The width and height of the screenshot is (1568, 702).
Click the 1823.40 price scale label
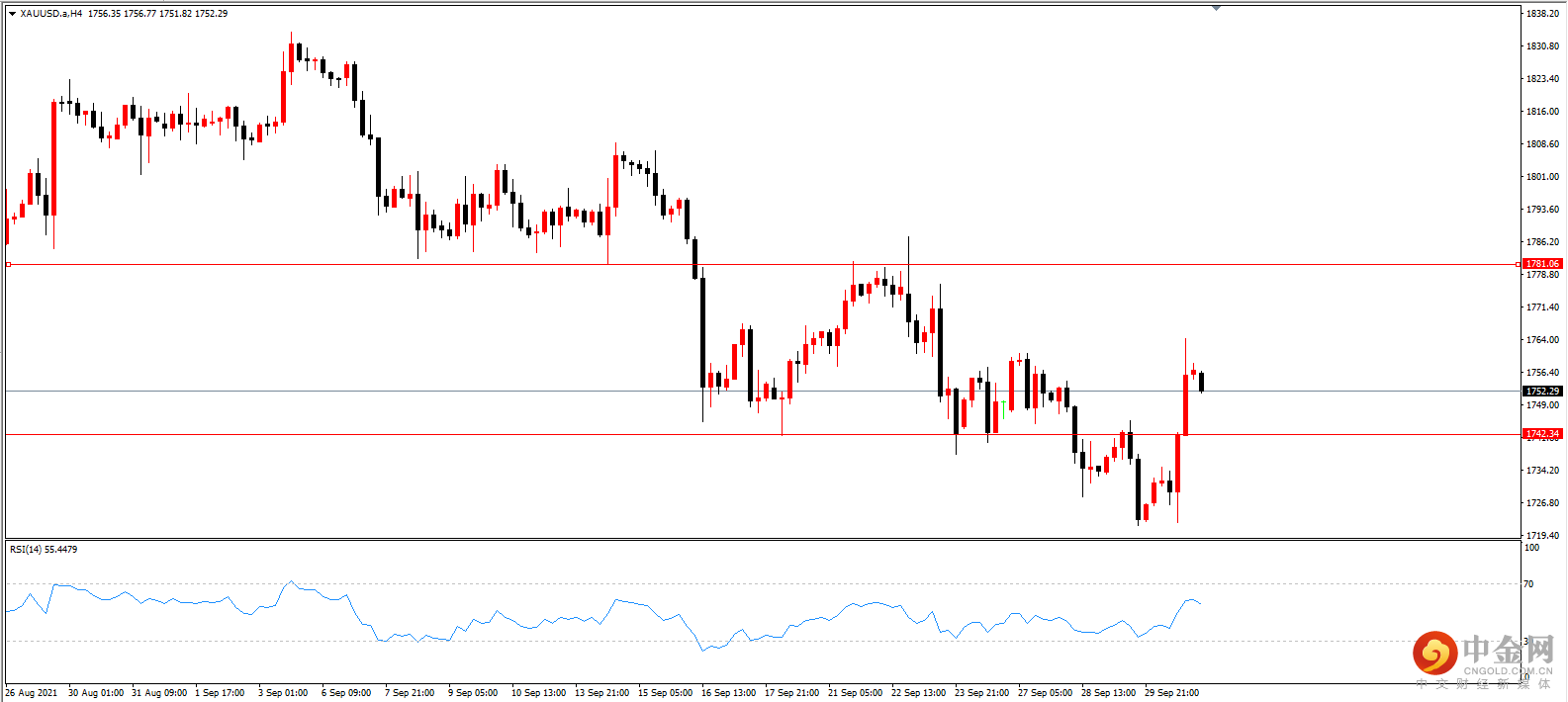[1542, 79]
